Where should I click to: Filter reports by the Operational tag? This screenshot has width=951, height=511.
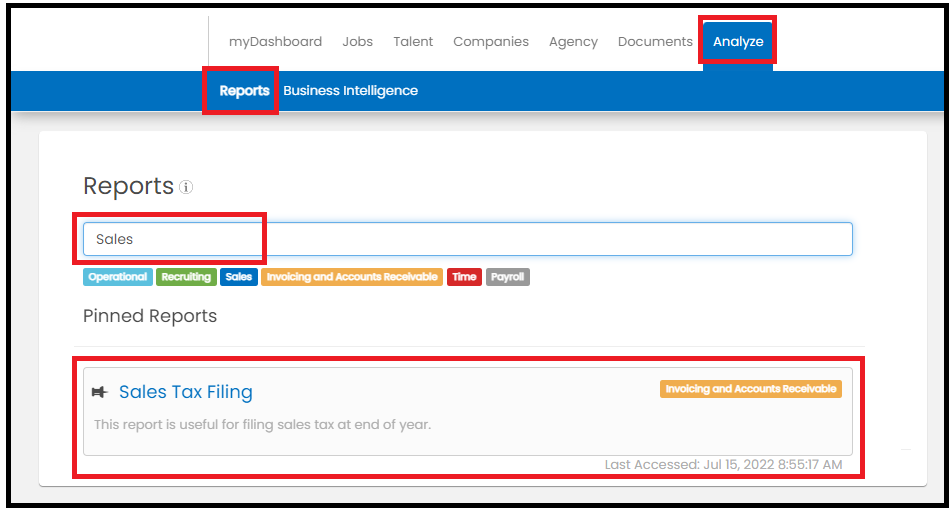(118, 277)
